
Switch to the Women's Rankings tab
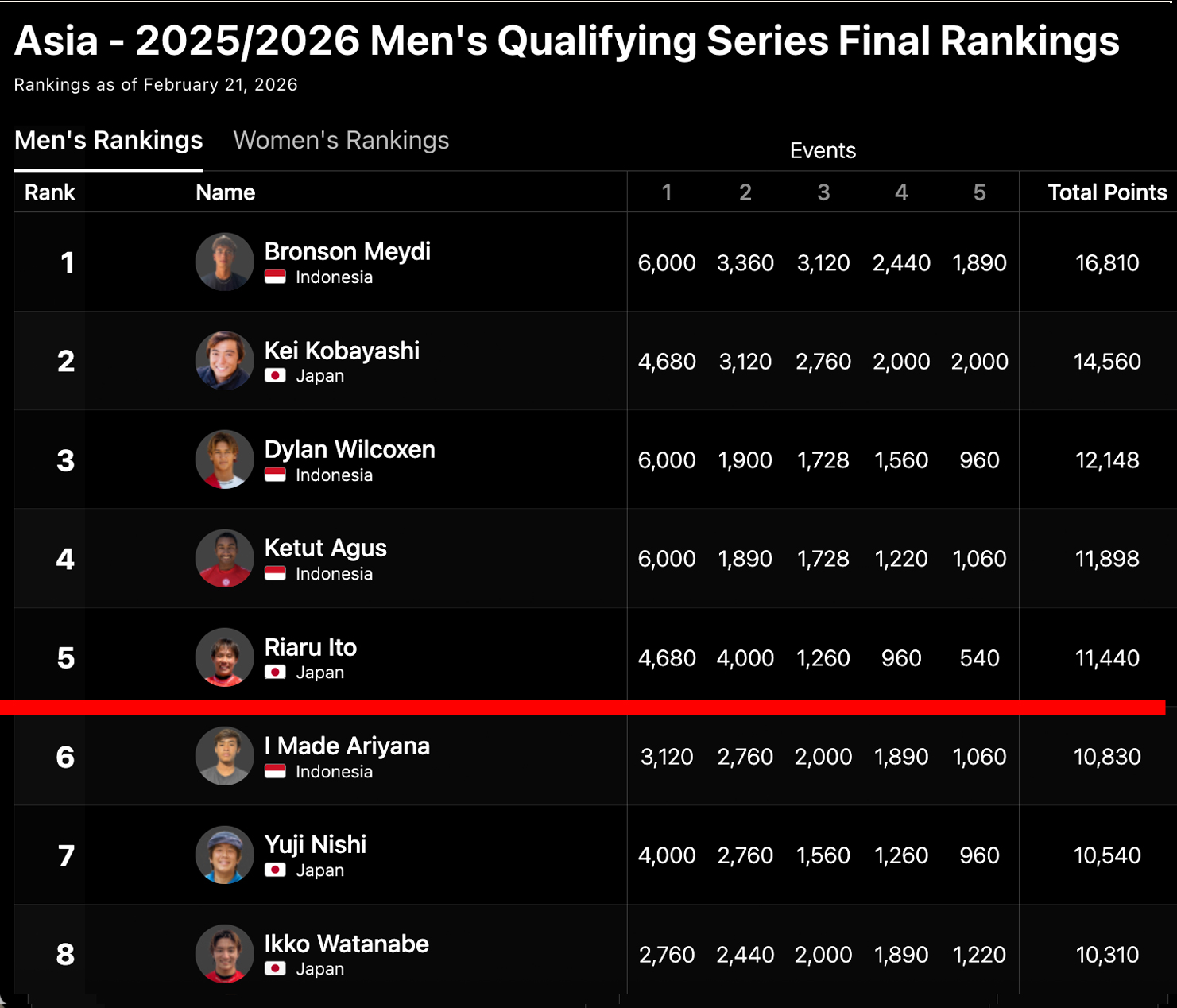[341, 141]
